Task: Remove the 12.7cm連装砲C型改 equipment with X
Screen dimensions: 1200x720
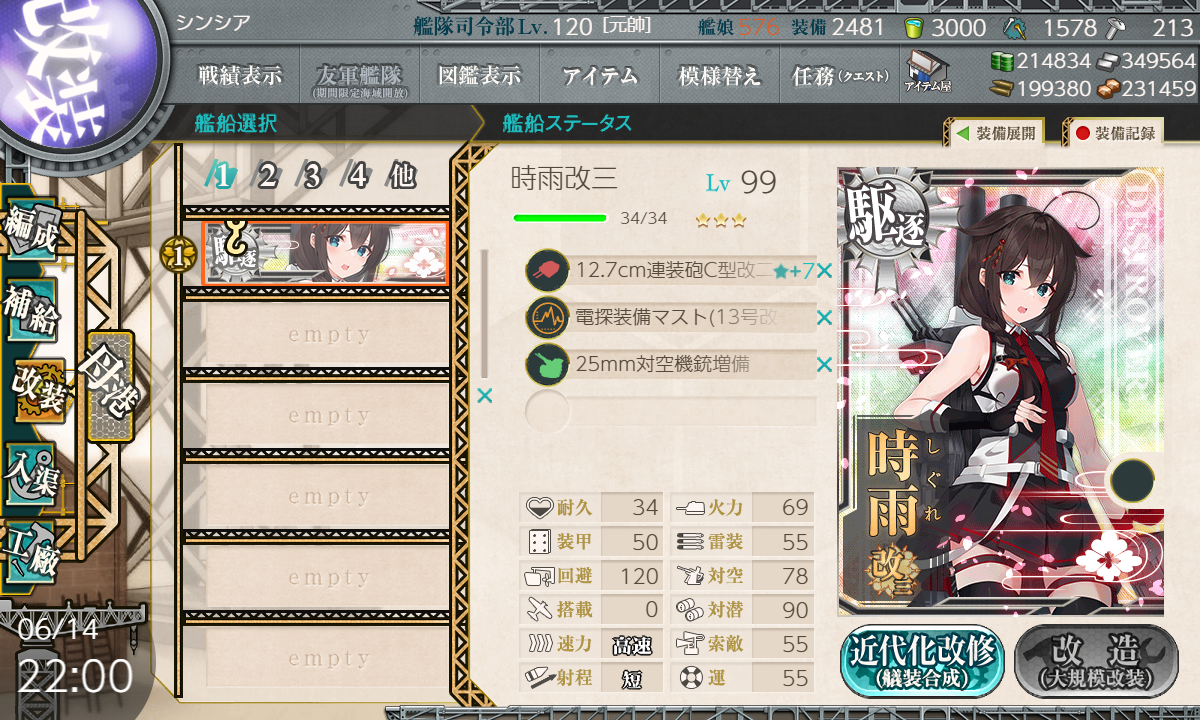Action: click(824, 271)
